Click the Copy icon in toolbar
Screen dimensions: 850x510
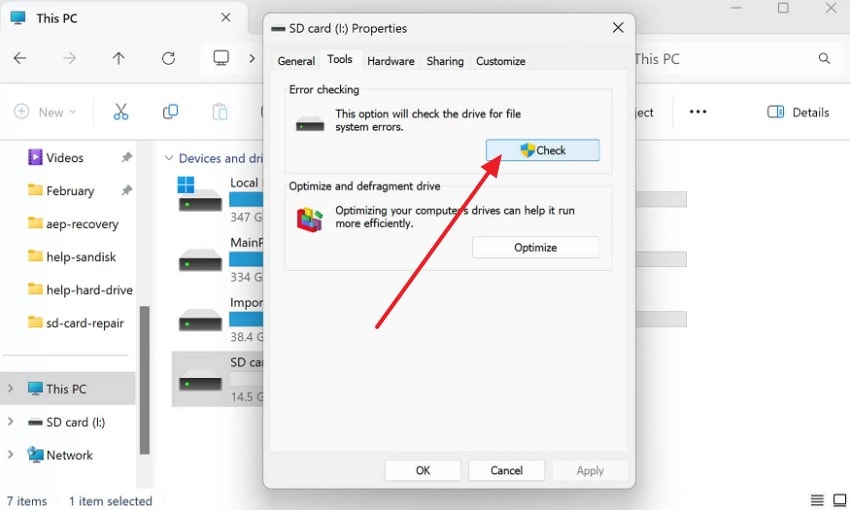point(170,112)
